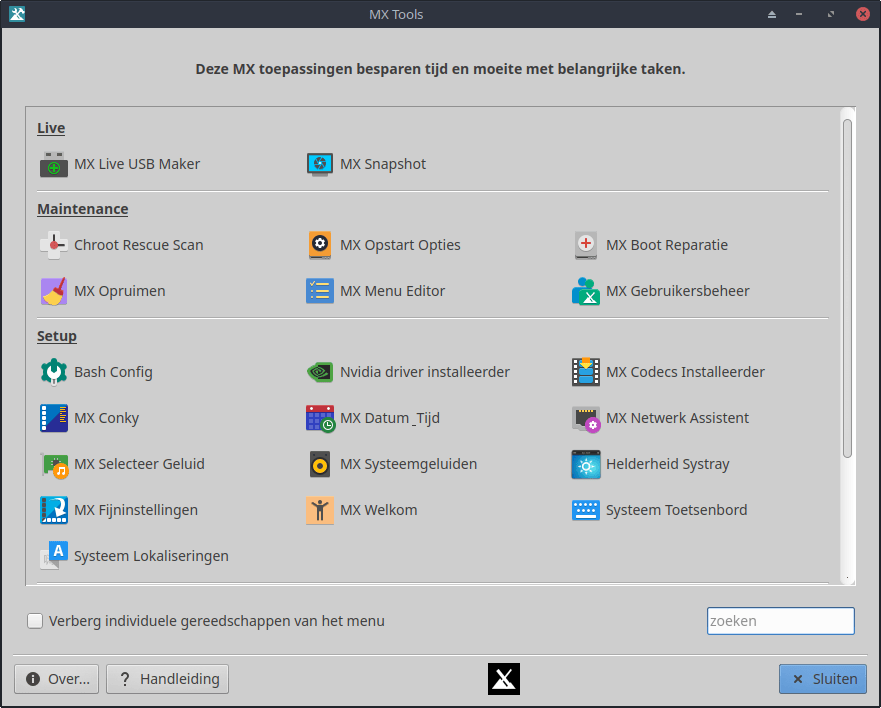Select the Live category heading

click(x=51, y=128)
